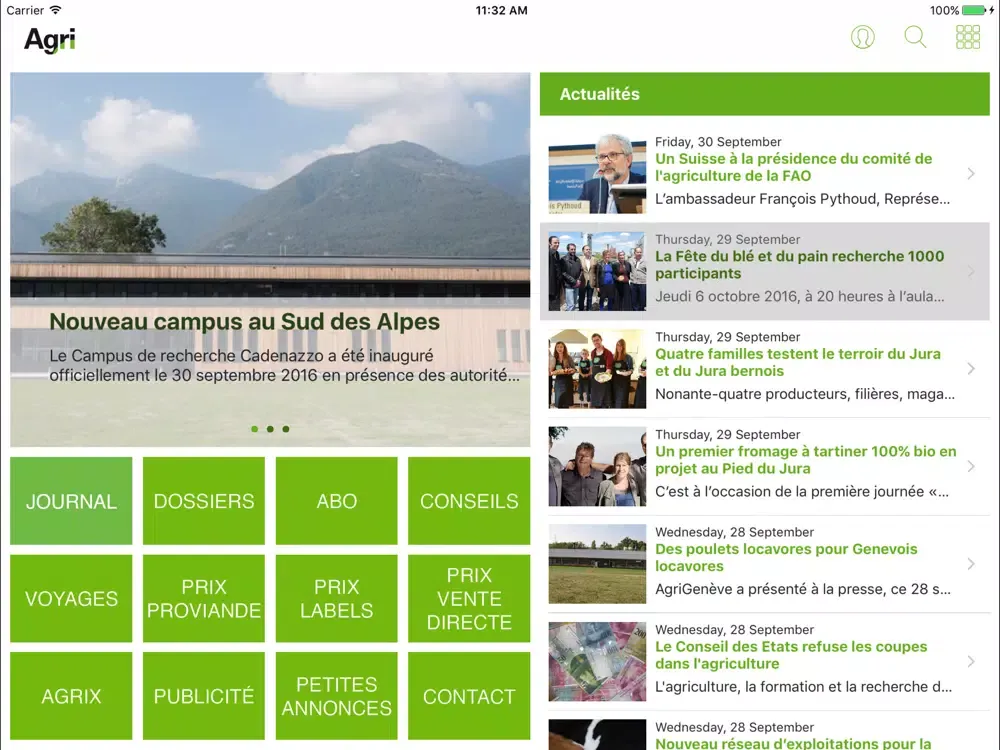Open the PUBLICITÉ tile
The height and width of the screenshot is (750, 1000).
coord(203,696)
